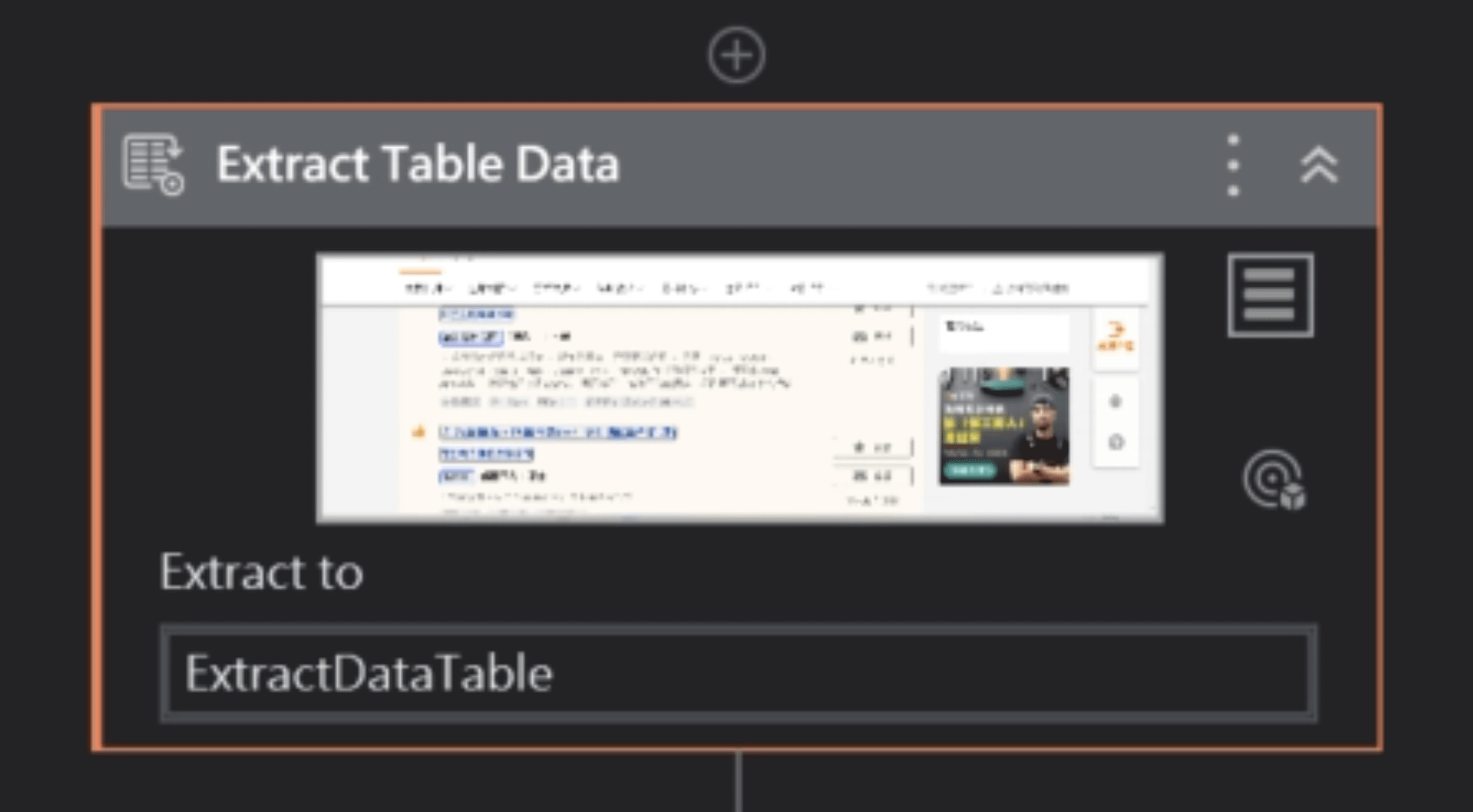Click the orange-underlined first nav tab in preview
1473x812 pixels.
click(424, 288)
